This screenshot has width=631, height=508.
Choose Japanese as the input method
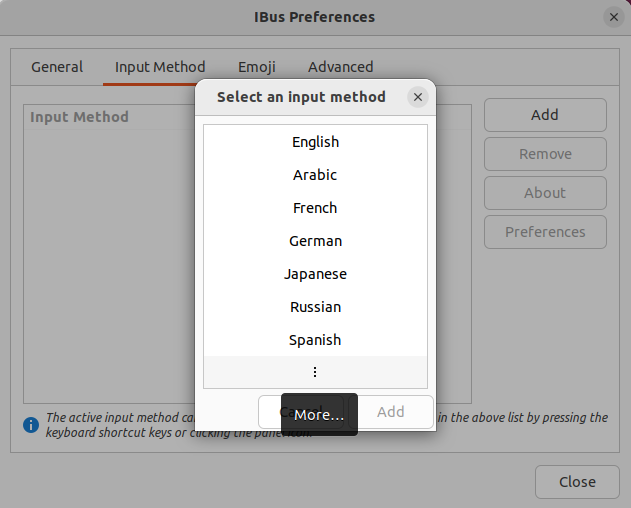pos(315,274)
